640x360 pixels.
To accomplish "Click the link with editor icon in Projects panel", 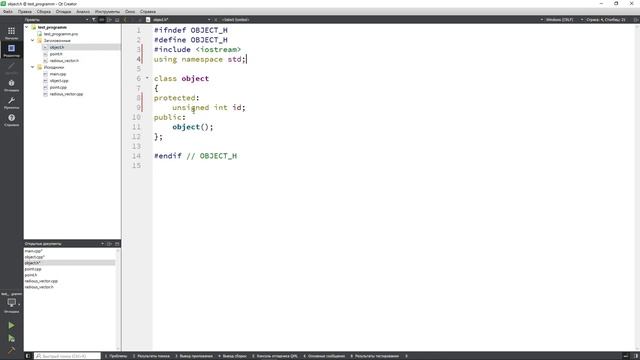I will (102, 20).
